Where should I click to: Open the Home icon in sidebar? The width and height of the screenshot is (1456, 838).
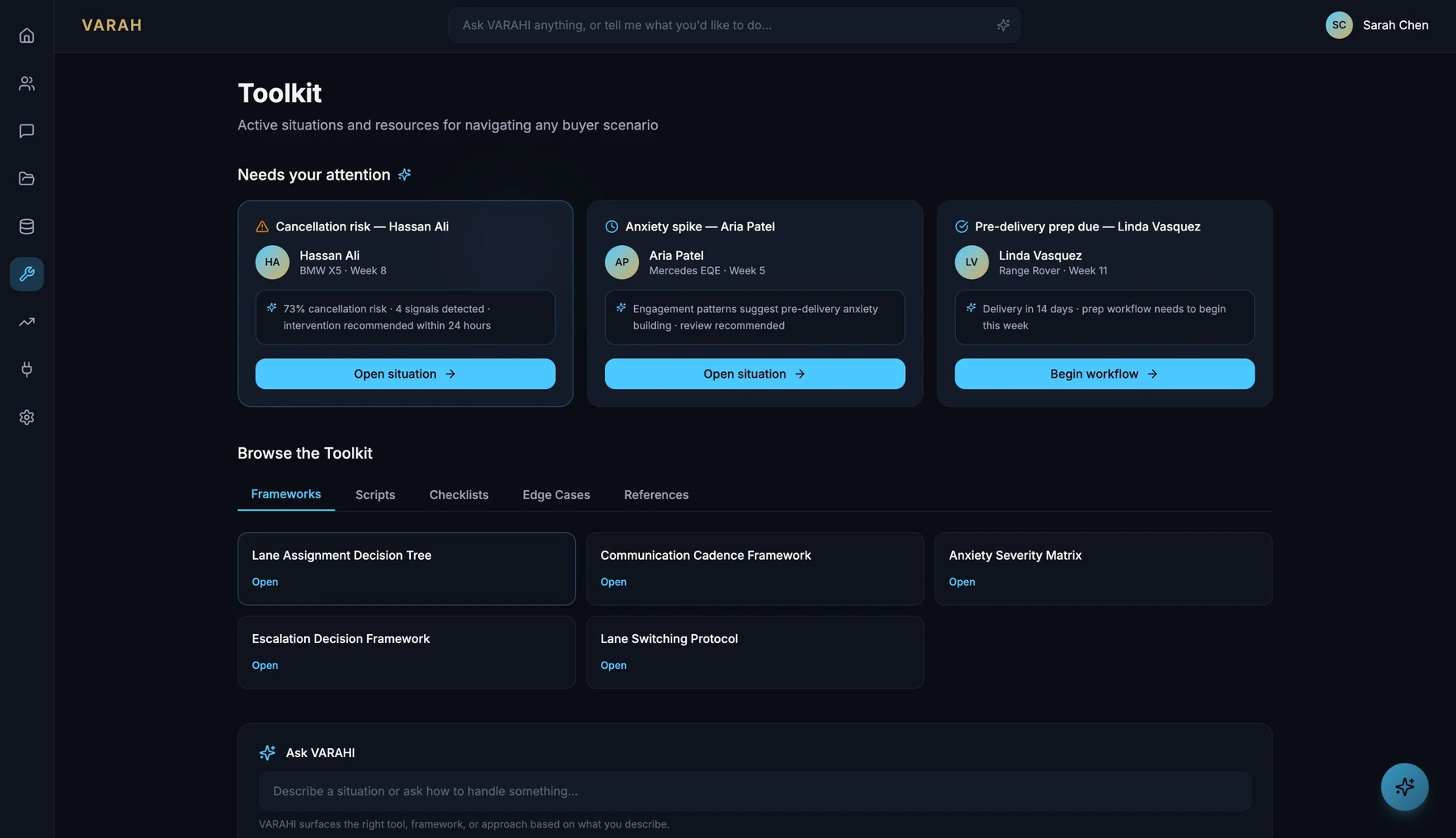point(27,36)
